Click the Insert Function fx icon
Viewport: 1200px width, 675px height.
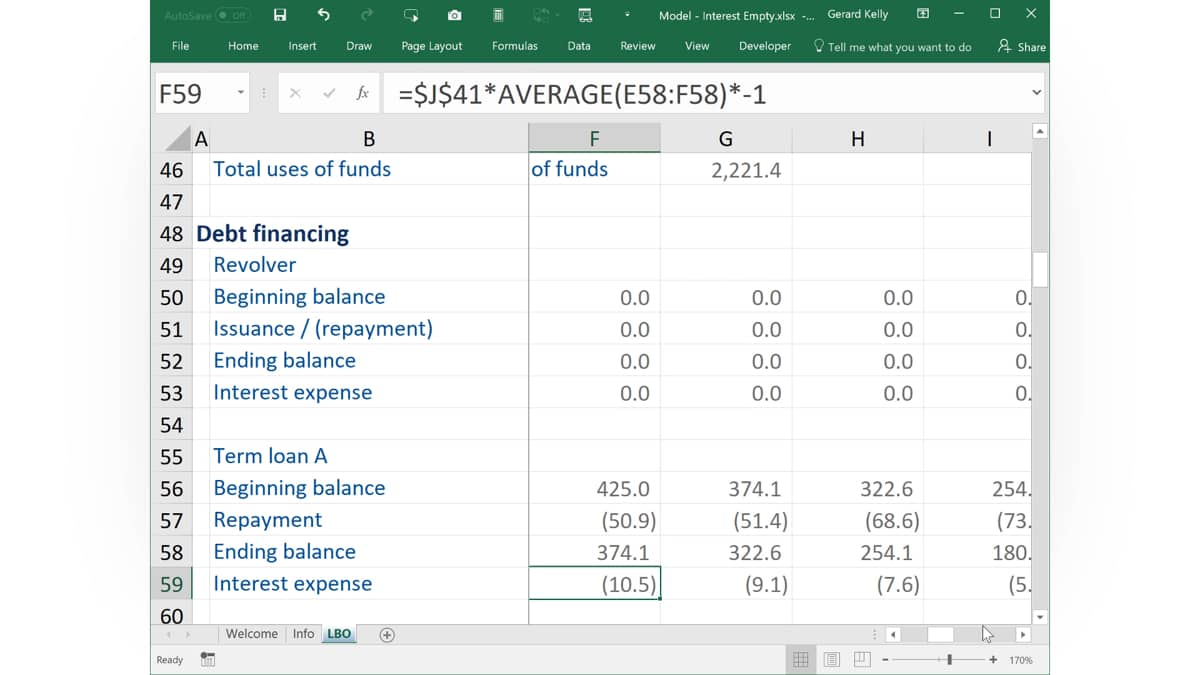[362, 93]
